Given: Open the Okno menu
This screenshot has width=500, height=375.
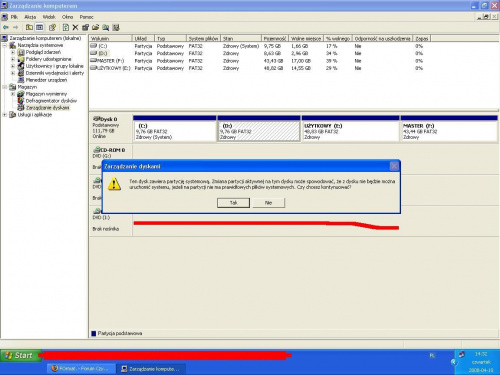Looking at the screenshot, I should click(x=67, y=17).
